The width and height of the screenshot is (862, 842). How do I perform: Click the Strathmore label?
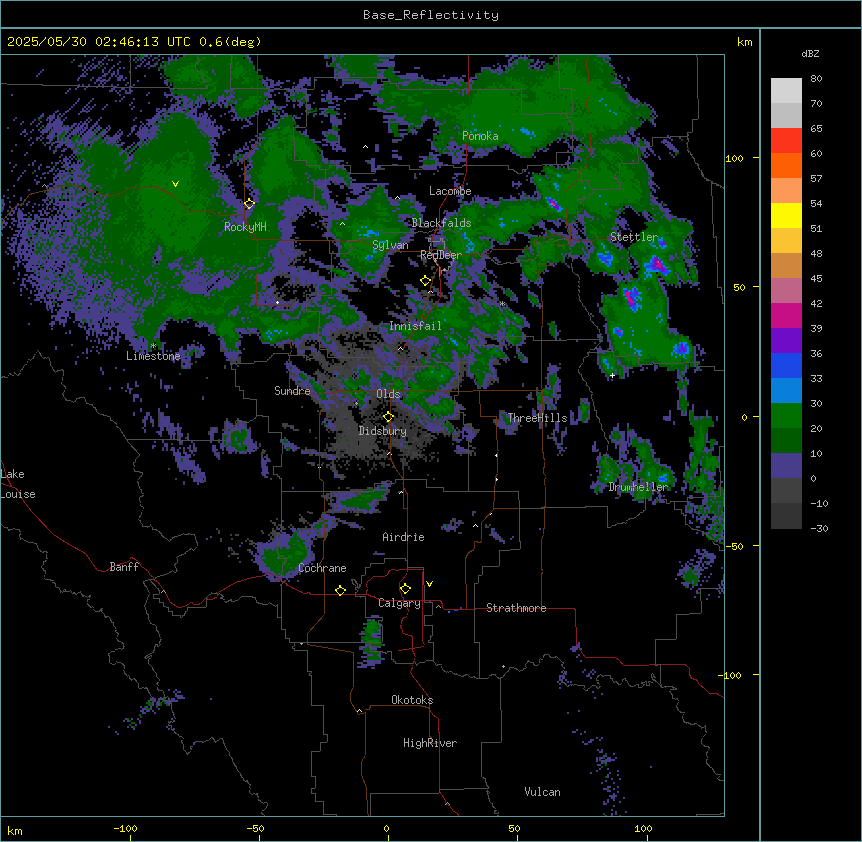tap(516, 608)
